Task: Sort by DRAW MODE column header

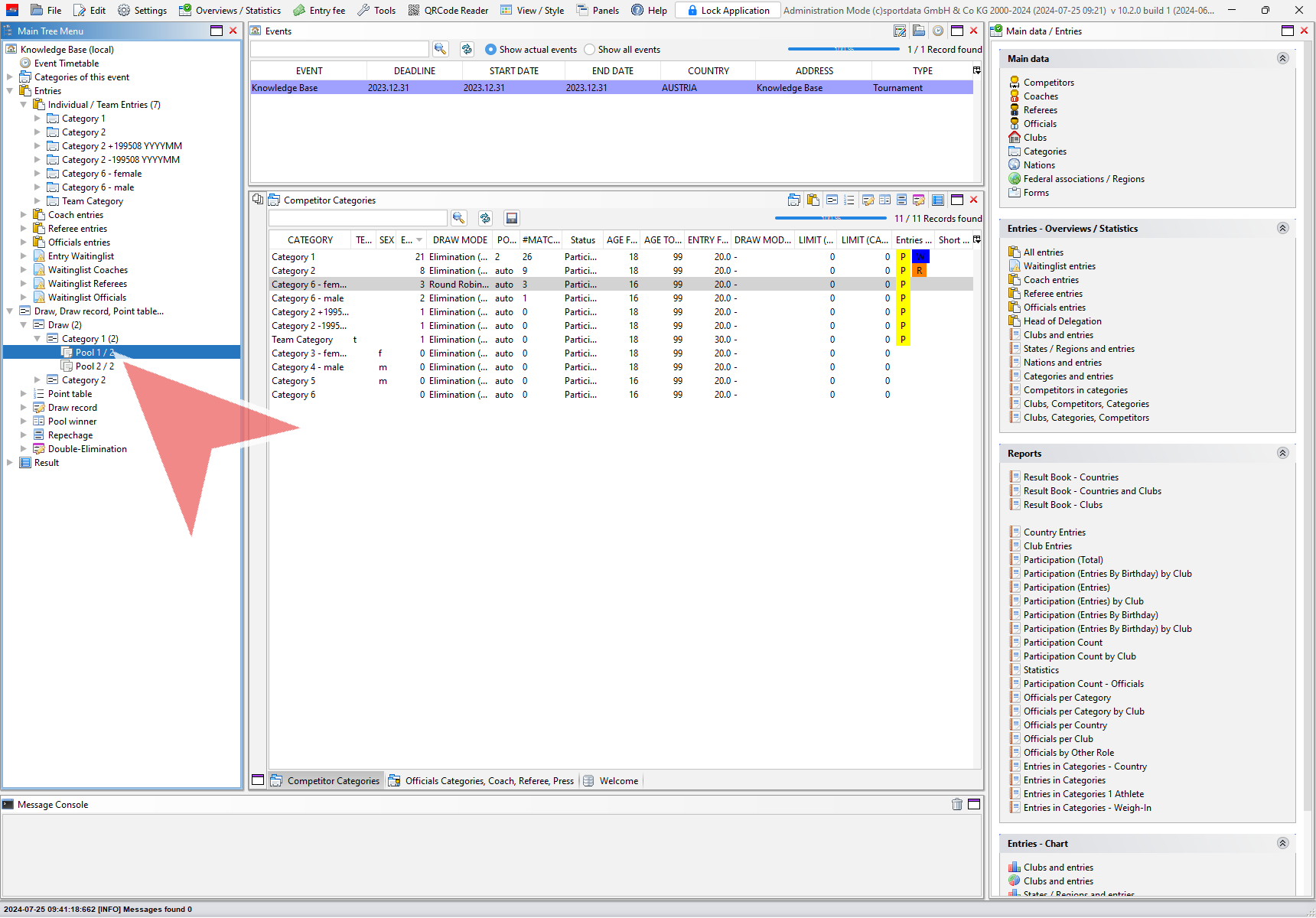Action: pyautogui.click(x=460, y=239)
